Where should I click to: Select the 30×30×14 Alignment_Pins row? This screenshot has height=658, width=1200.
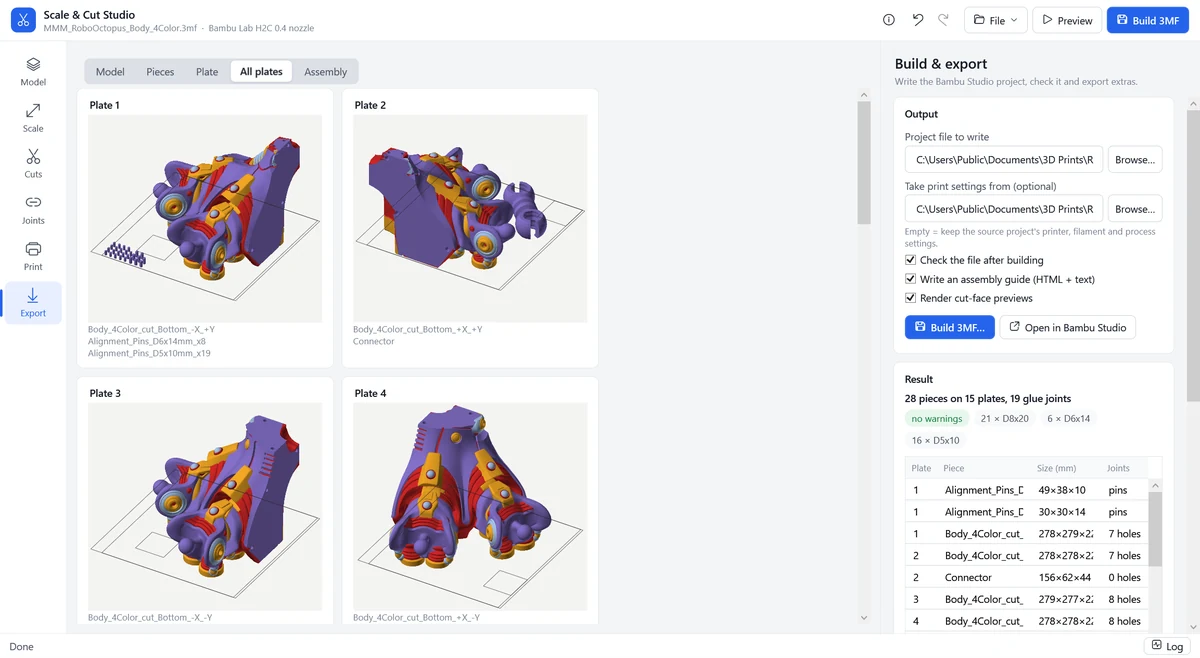(1027, 512)
